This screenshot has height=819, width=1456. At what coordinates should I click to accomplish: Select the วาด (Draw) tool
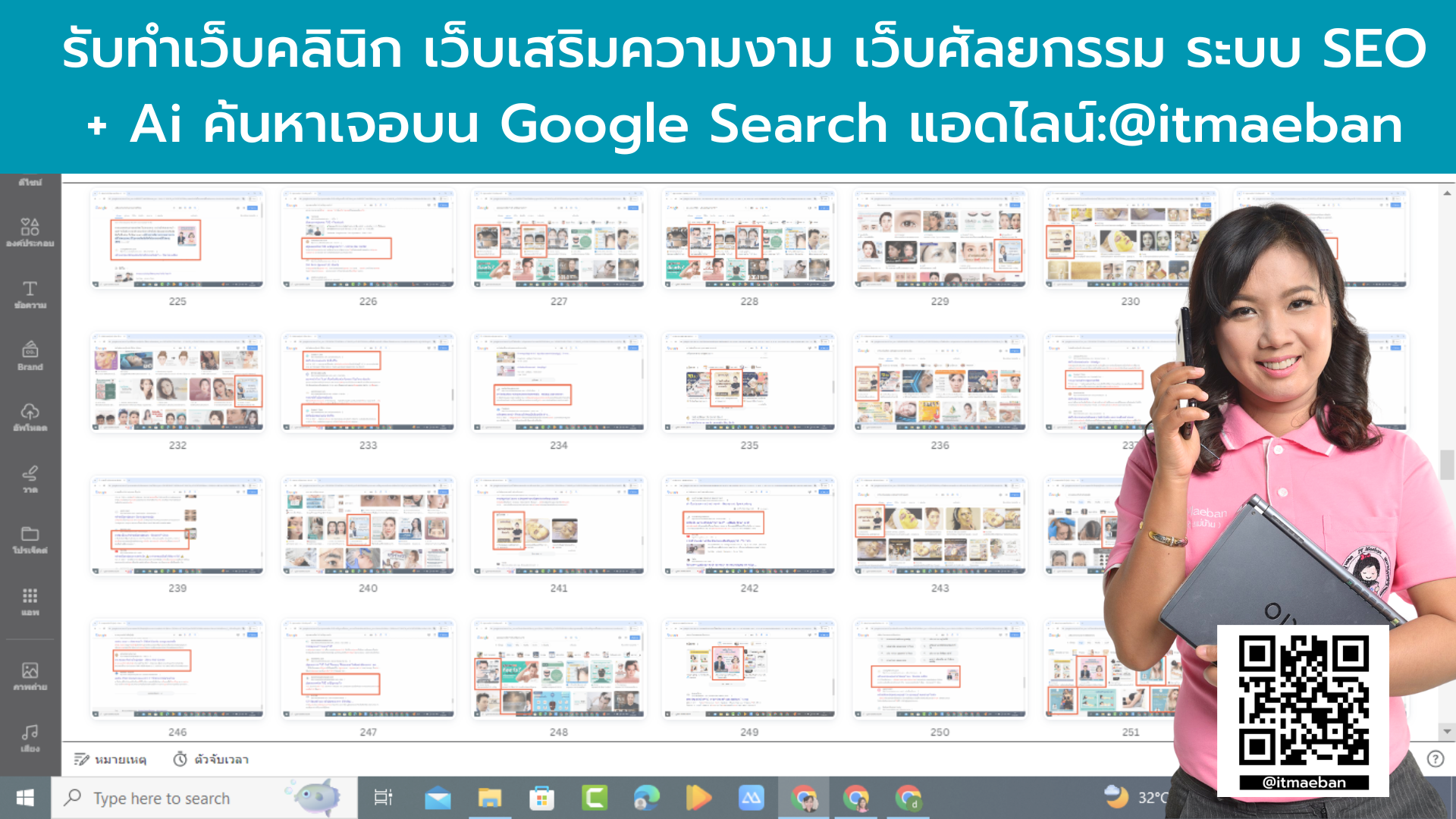tap(29, 478)
